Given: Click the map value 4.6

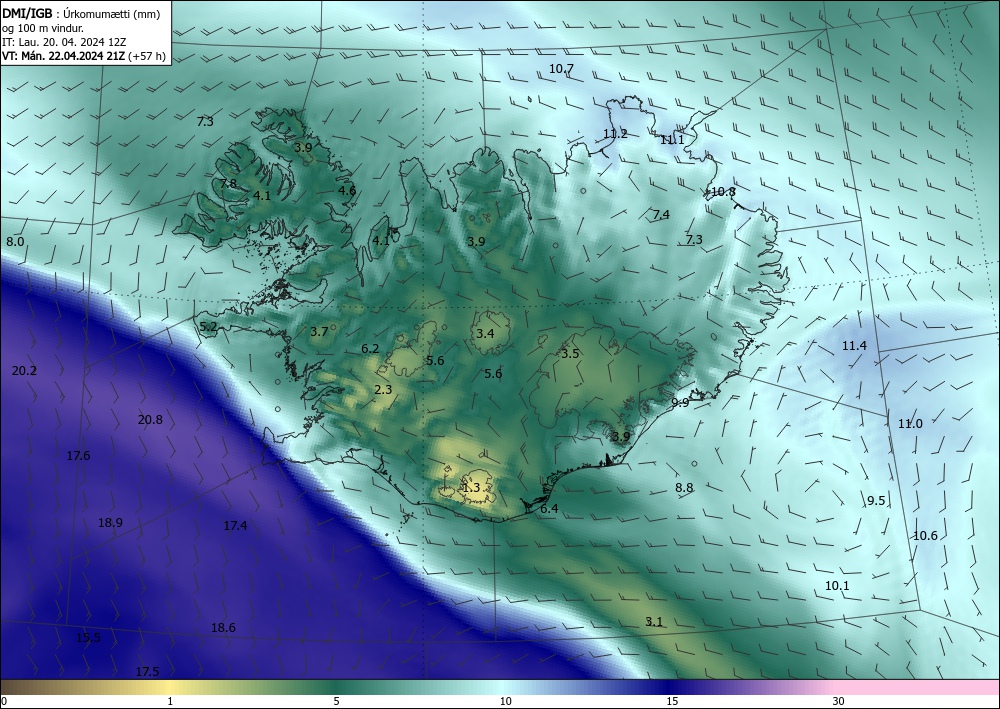Looking at the screenshot, I should pos(347,190).
